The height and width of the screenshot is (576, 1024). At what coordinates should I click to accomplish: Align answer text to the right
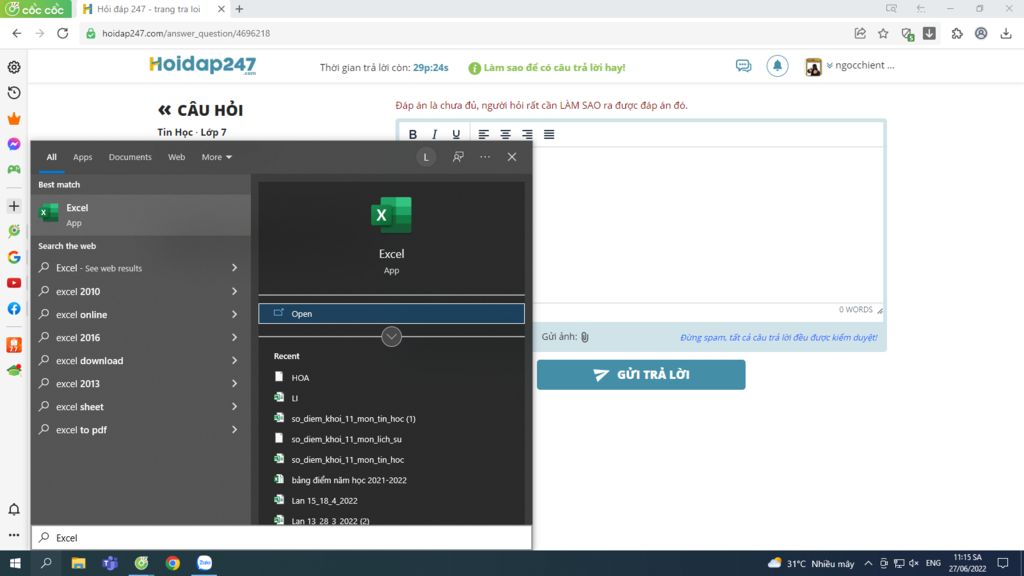point(527,135)
